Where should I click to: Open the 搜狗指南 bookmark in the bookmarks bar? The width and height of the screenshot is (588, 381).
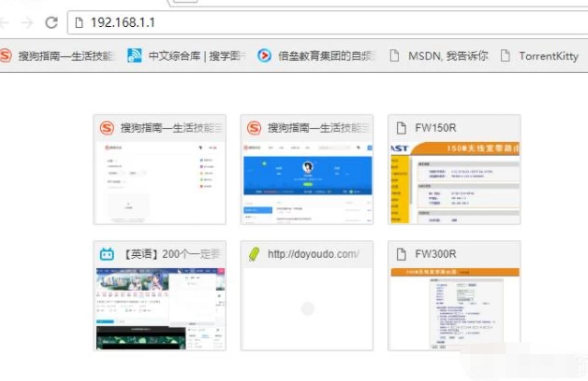(58, 56)
